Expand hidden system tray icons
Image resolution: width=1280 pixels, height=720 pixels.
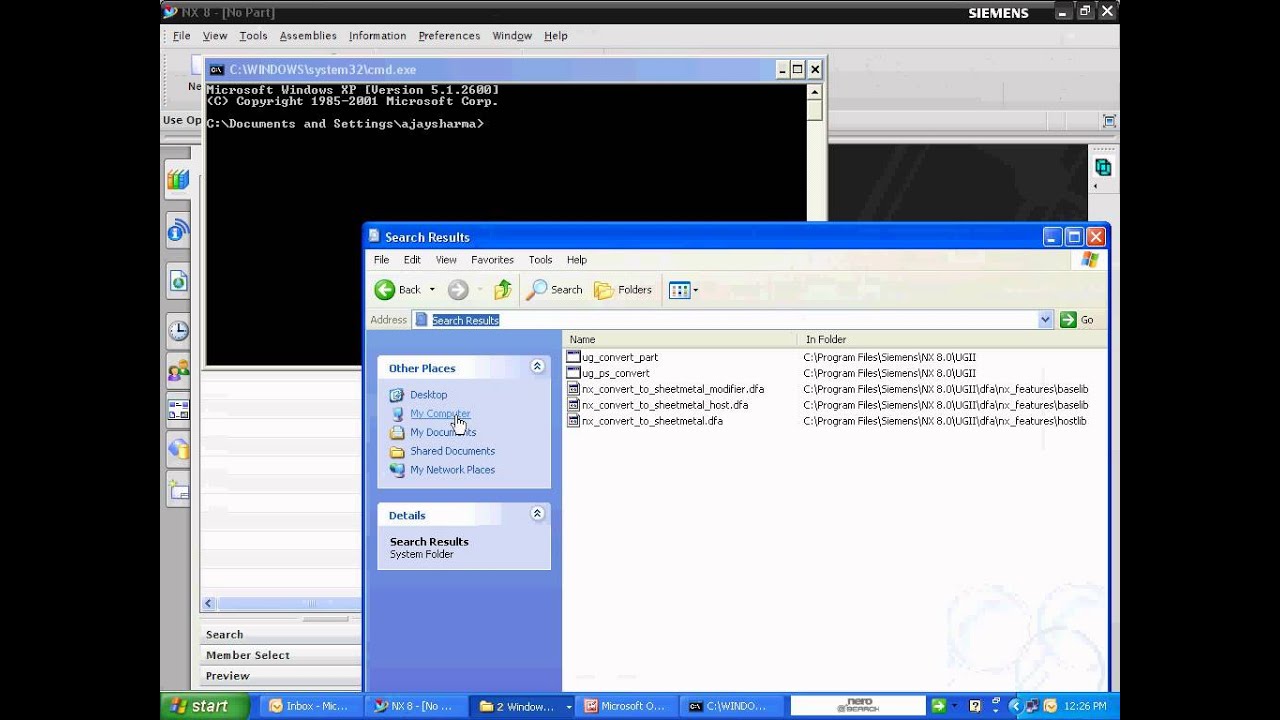coord(1017,706)
